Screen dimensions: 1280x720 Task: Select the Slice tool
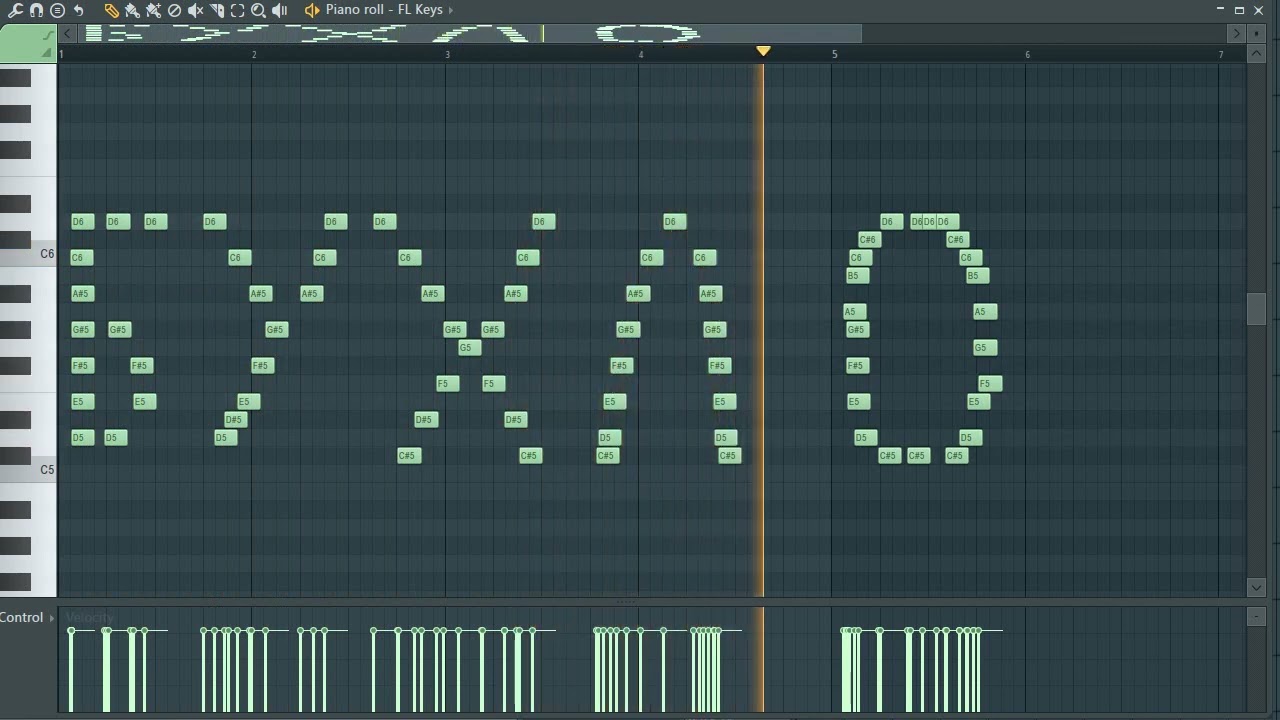(217, 10)
